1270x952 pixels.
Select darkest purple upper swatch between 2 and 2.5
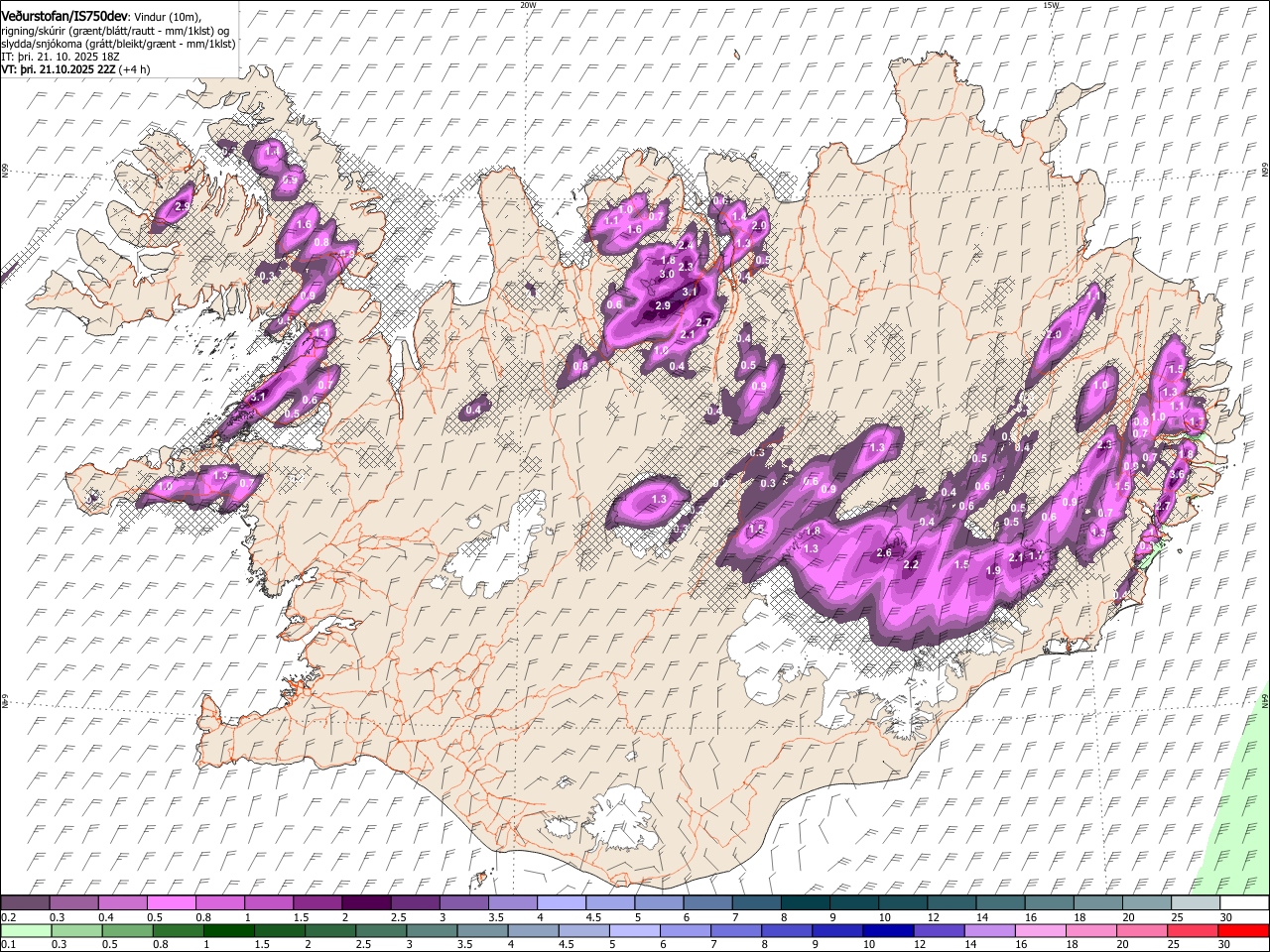(x=366, y=903)
